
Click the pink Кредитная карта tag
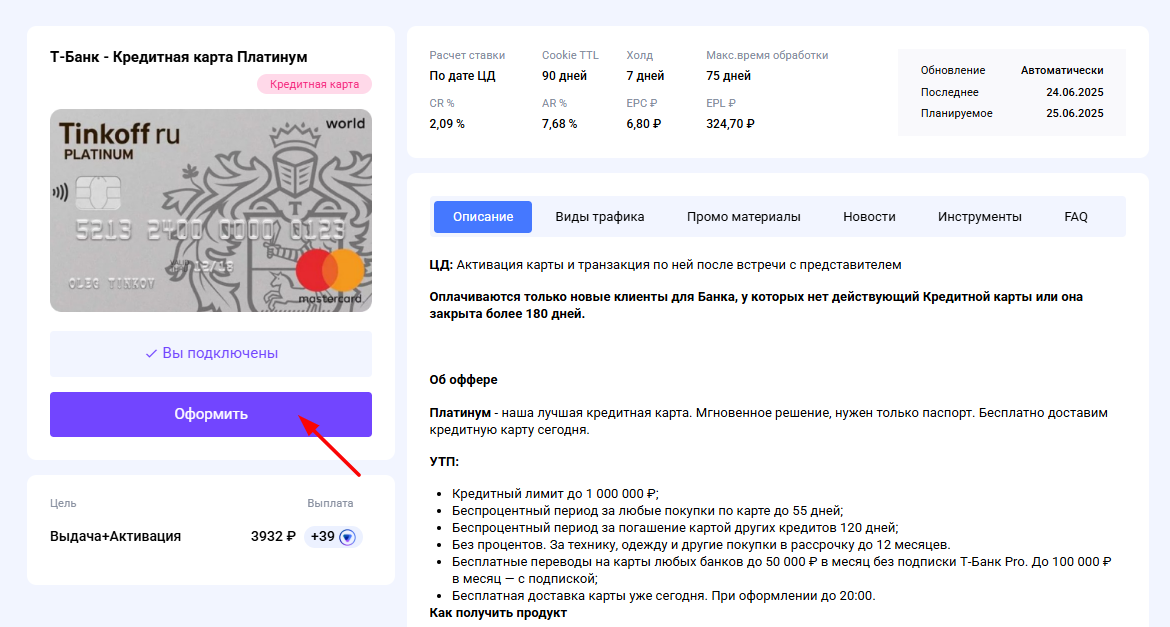pyautogui.click(x=314, y=84)
